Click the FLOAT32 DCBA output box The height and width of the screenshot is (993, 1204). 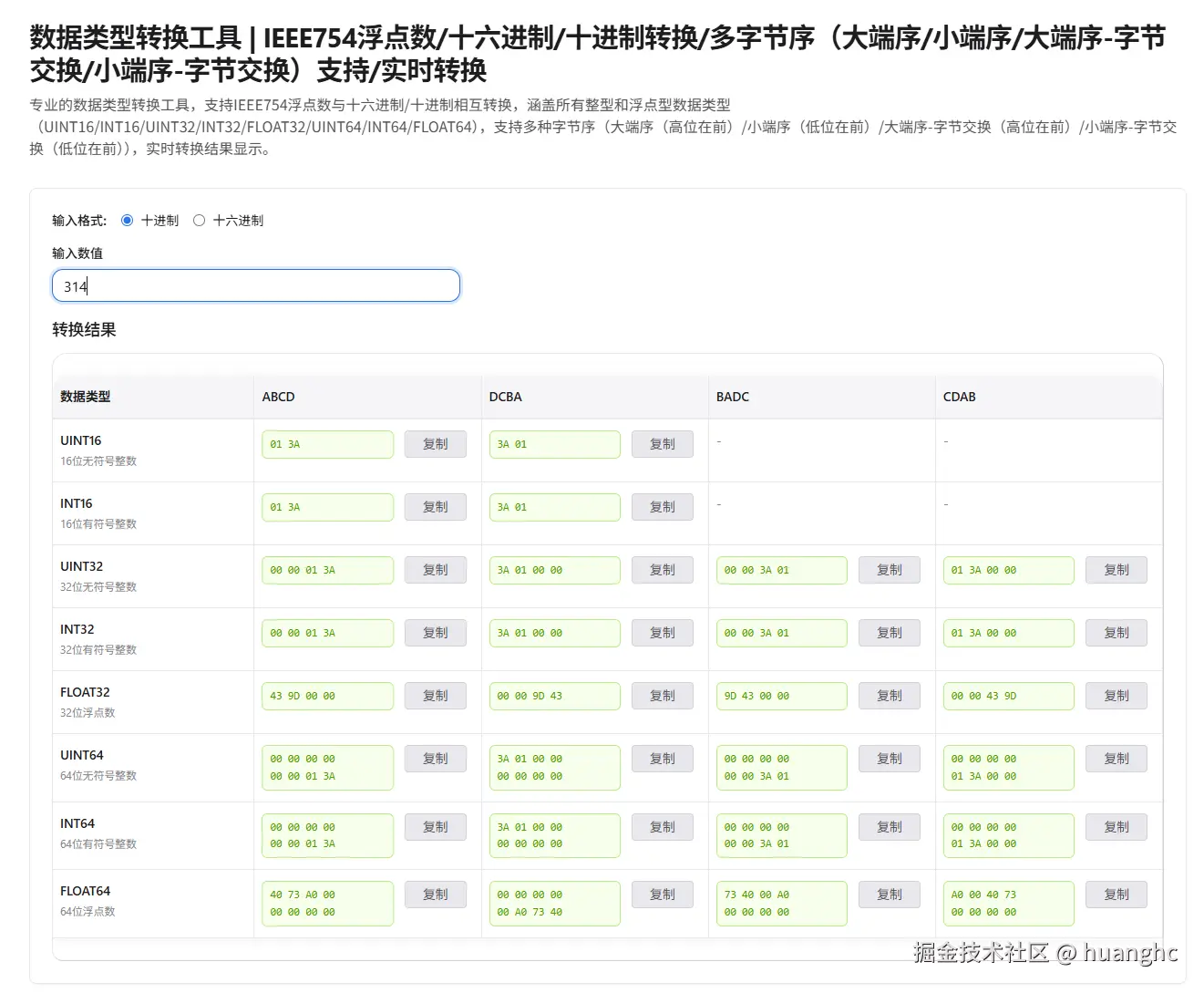pos(554,697)
